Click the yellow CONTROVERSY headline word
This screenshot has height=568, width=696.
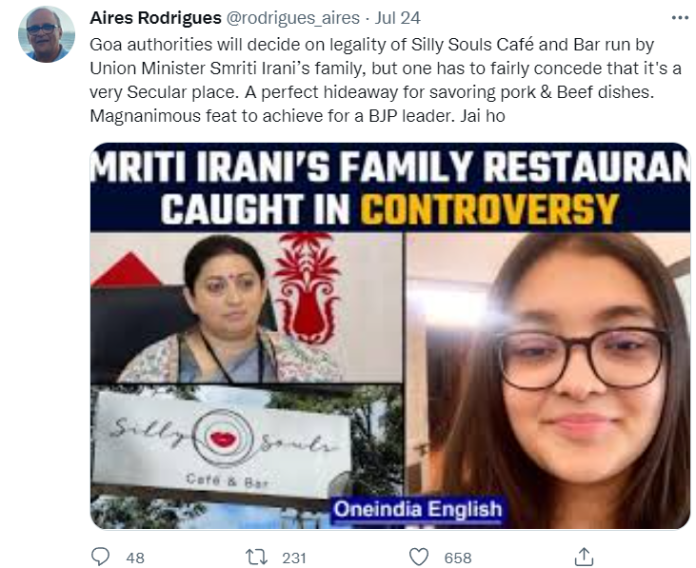click(x=489, y=209)
